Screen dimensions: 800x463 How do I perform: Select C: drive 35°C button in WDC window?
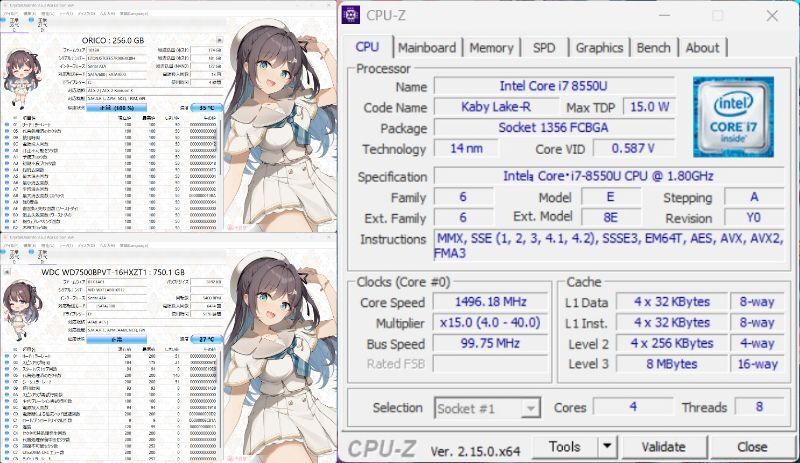coord(14,255)
